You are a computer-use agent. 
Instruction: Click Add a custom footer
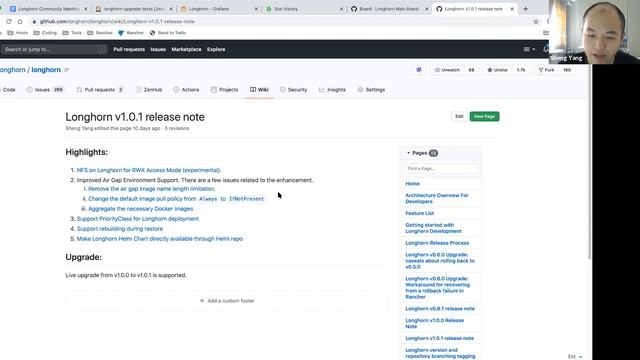point(227,301)
